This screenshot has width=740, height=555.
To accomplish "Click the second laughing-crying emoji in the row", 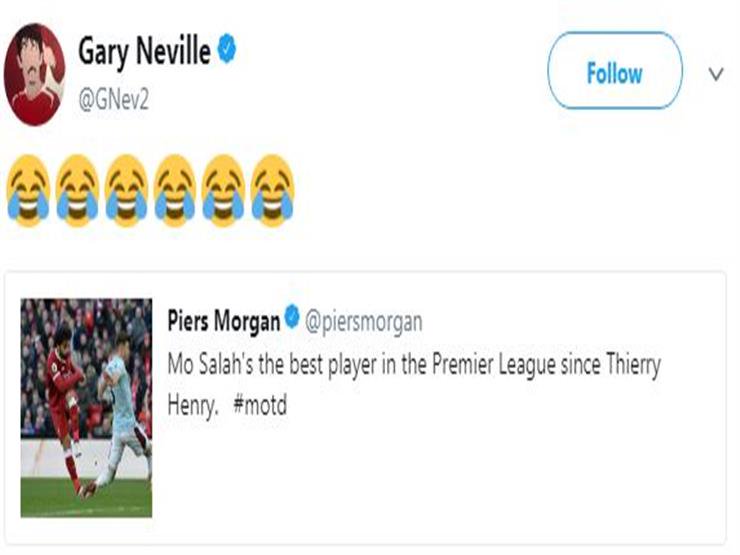I will pos(77,190).
